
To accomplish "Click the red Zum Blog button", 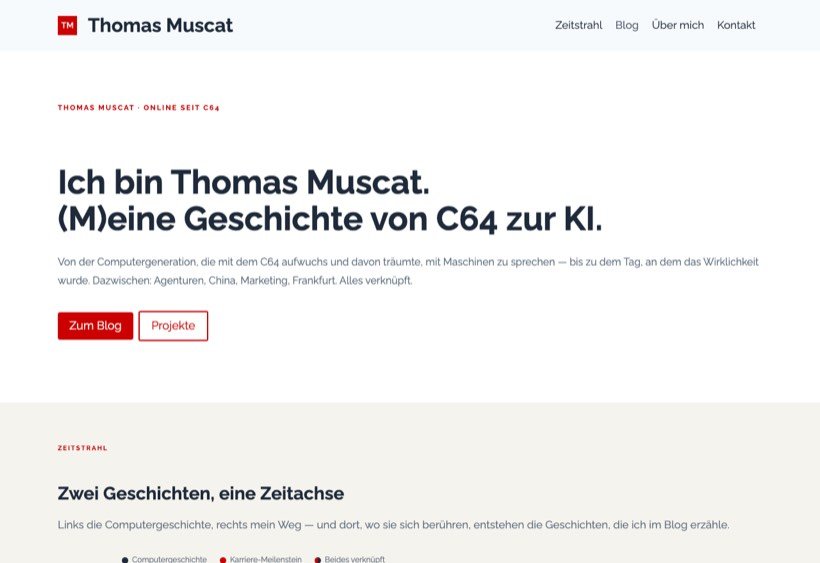I will point(95,326).
